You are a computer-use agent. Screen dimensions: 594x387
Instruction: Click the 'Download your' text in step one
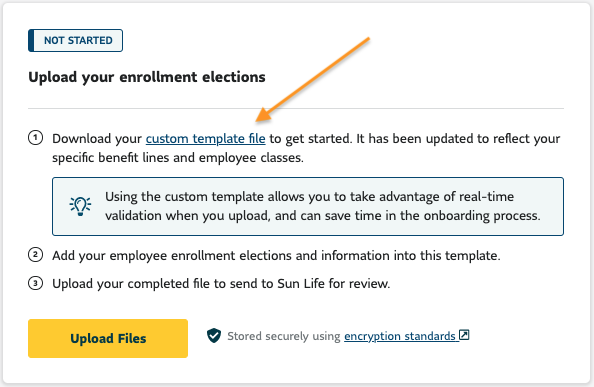click(x=97, y=139)
